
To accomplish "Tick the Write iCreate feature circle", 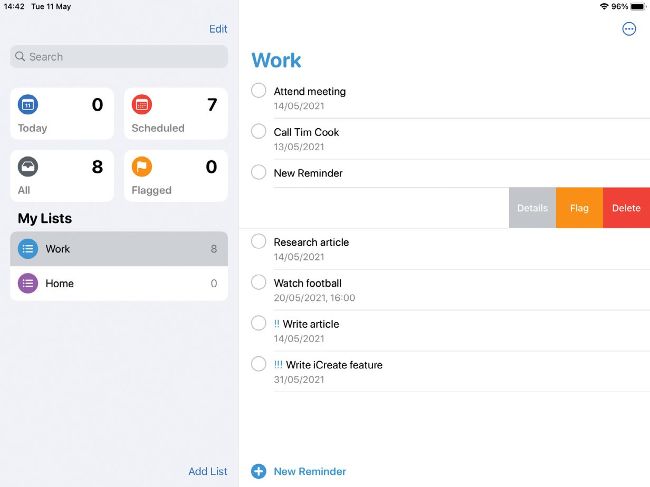I will point(259,364).
